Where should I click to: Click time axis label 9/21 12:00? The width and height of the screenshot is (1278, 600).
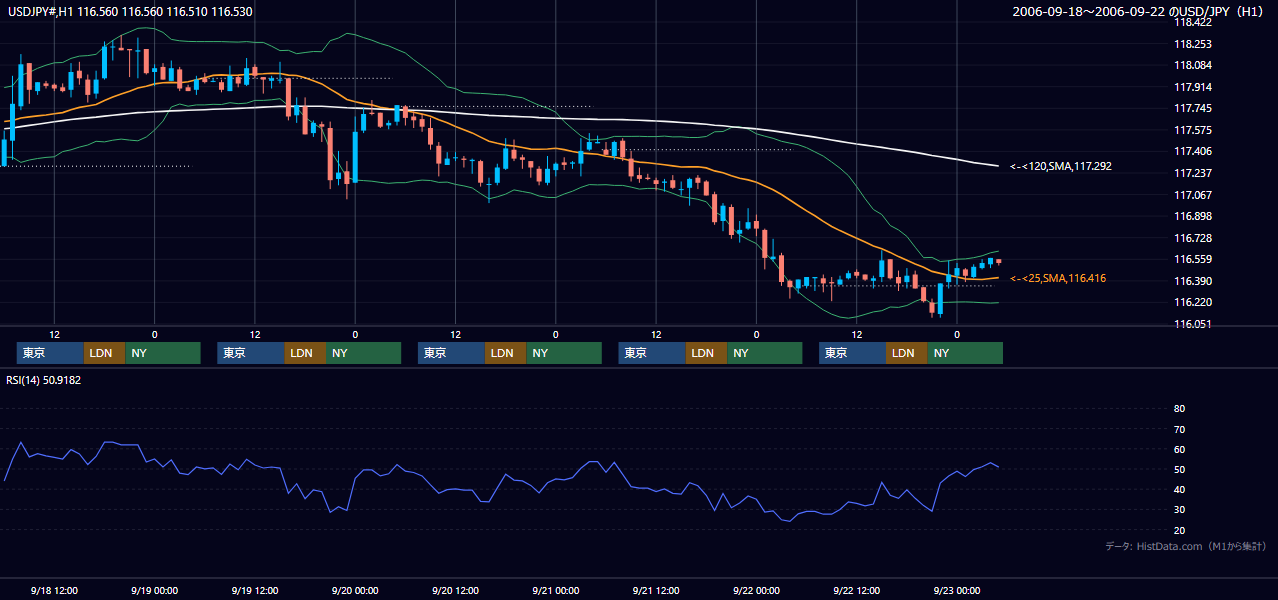(656, 590)
